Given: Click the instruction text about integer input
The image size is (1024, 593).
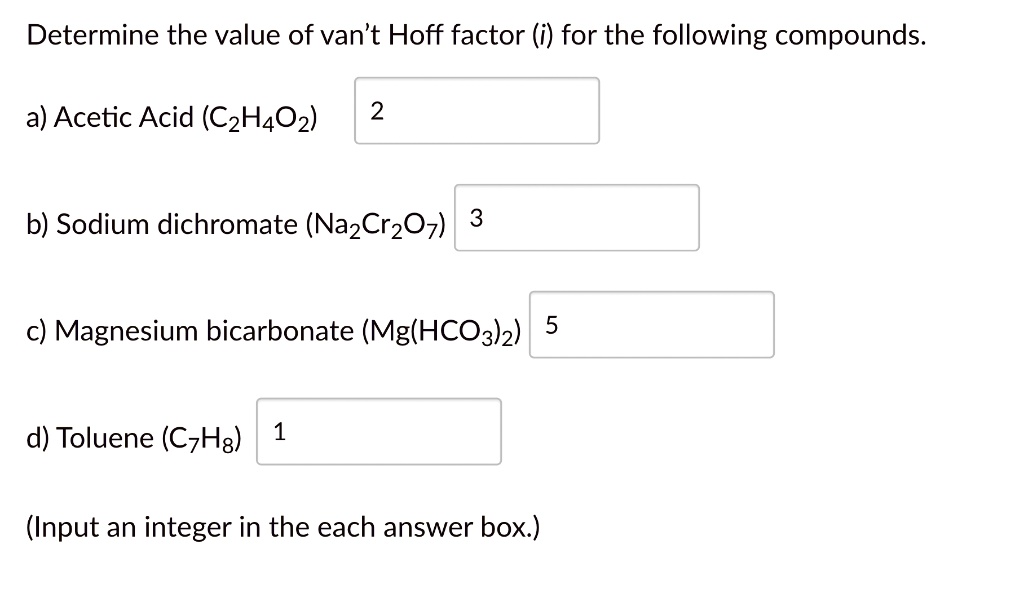Looking at the screenshot, I should coord(283,527).
